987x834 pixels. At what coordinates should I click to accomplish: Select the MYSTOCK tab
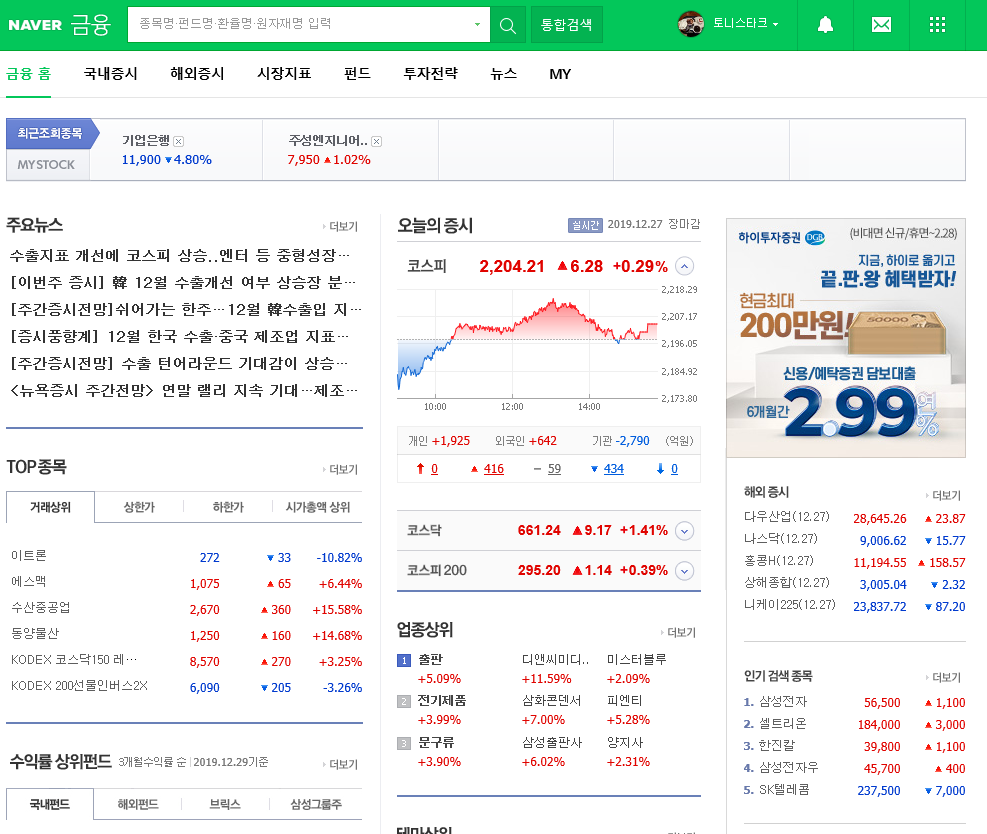[x=47, y=165]
